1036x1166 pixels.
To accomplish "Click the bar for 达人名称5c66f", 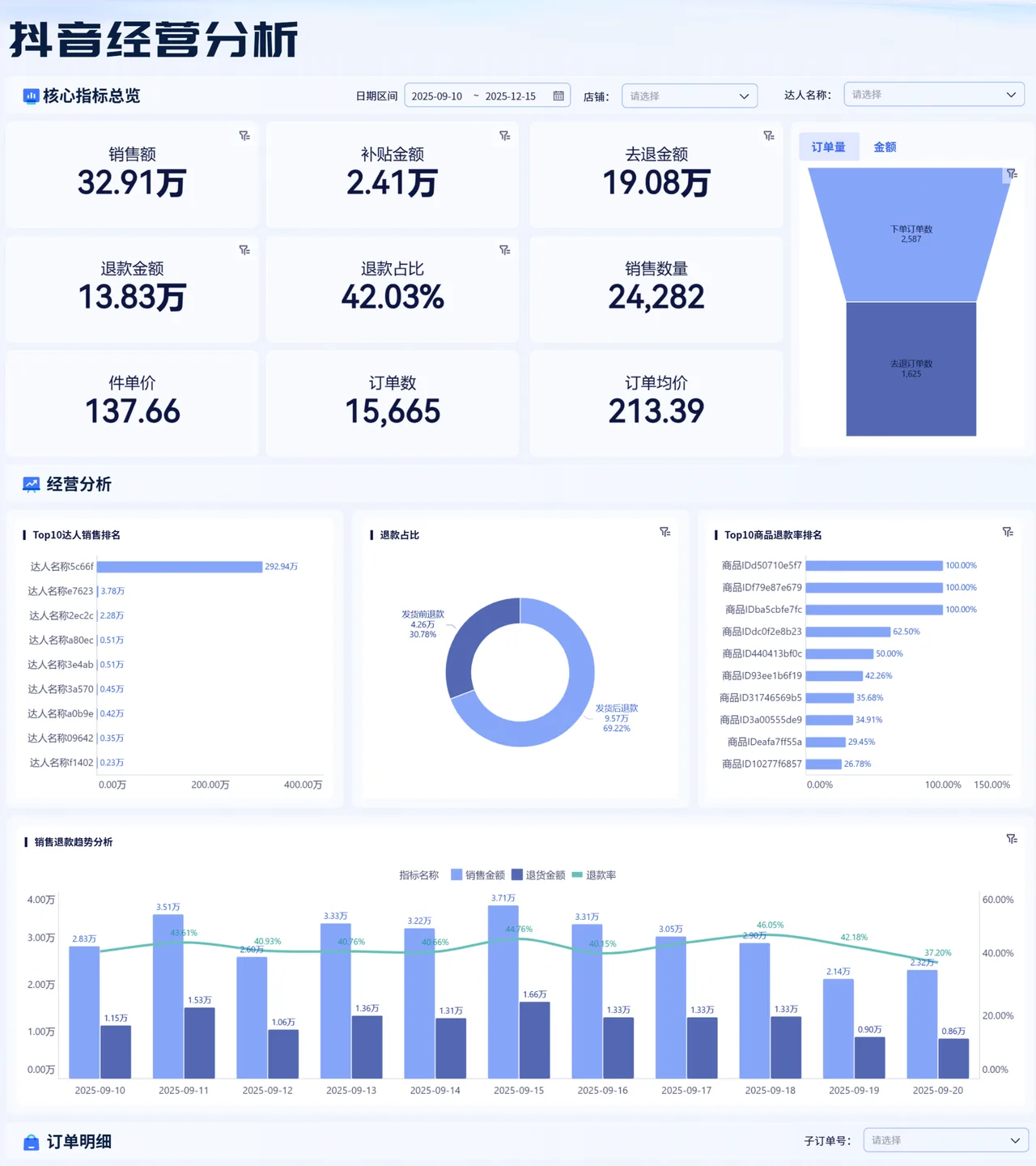I will [x=180, y=567].
